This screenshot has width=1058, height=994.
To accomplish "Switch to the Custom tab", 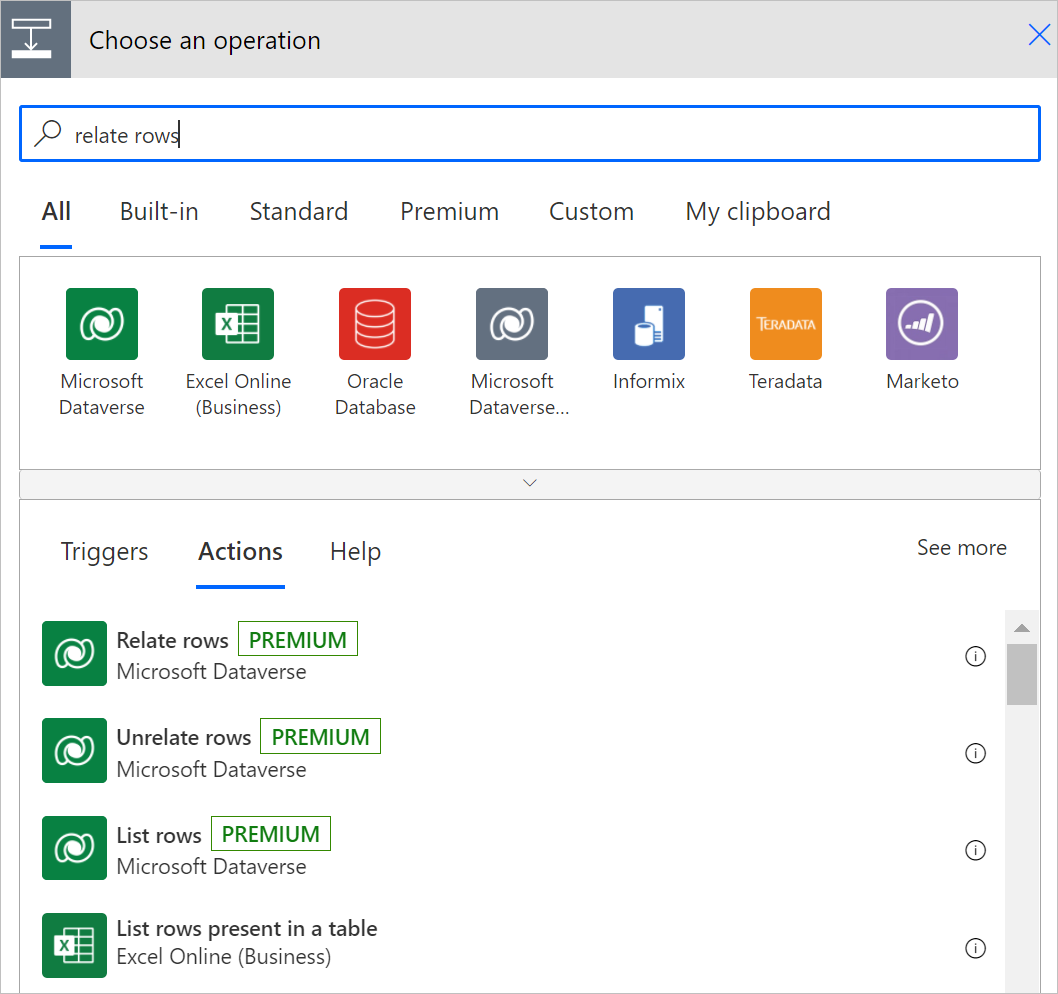I will pos(591,212).
